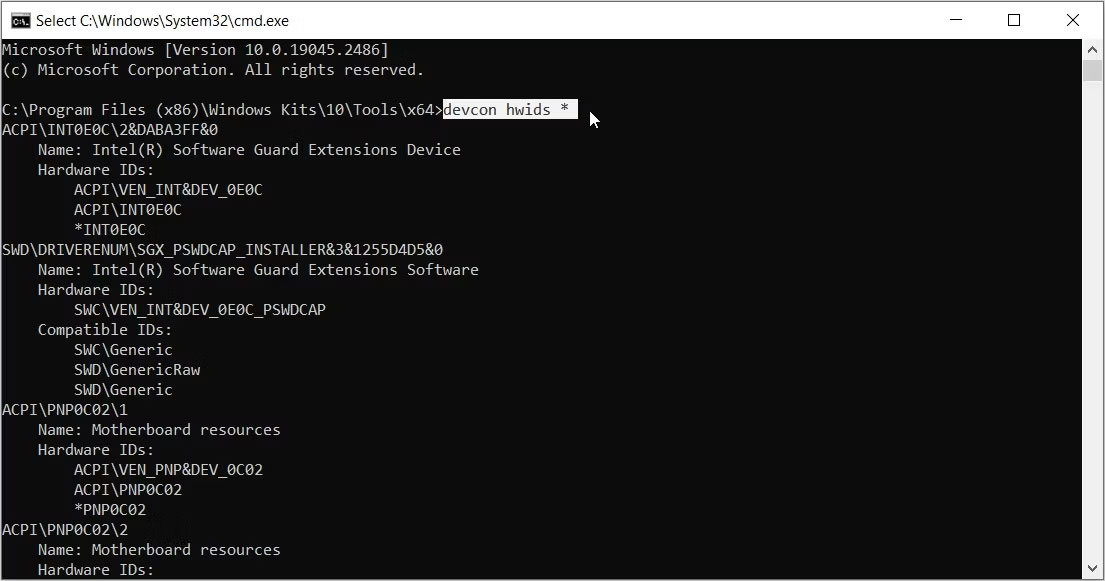1105x581 pixels.
Task: Click the highlighted devcon hwids command text
Action: 508,109
